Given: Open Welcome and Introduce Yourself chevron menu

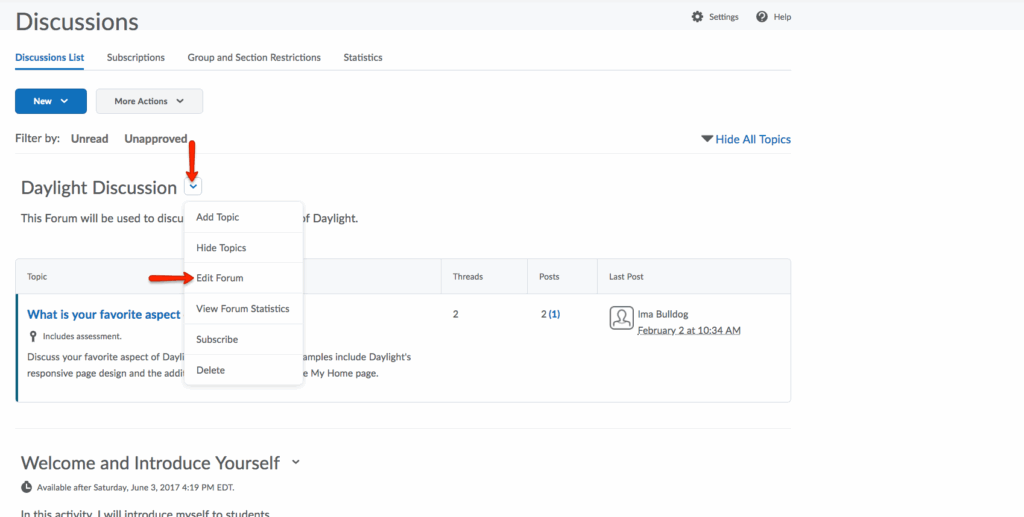Looking at the screenshot, I should pos(295,462).
